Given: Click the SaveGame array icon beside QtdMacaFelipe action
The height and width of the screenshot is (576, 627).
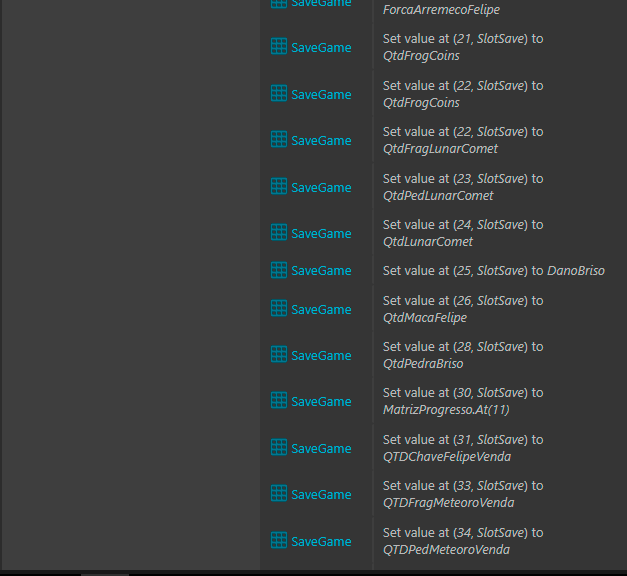Looking at the screenshot, I should click(x=279, y=308).
